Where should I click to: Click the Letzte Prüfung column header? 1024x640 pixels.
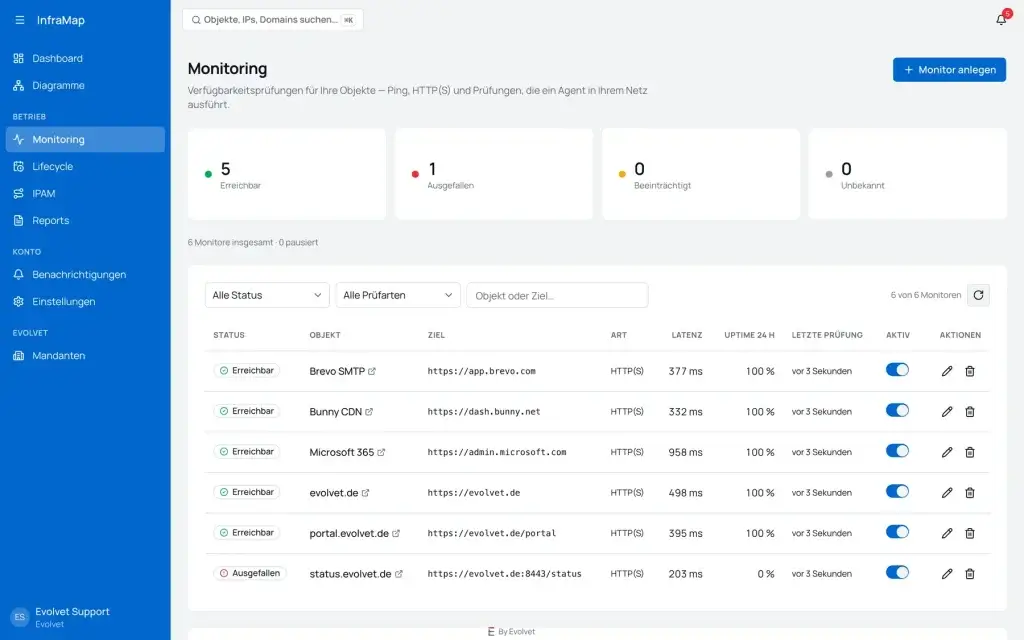click(827, 335)
